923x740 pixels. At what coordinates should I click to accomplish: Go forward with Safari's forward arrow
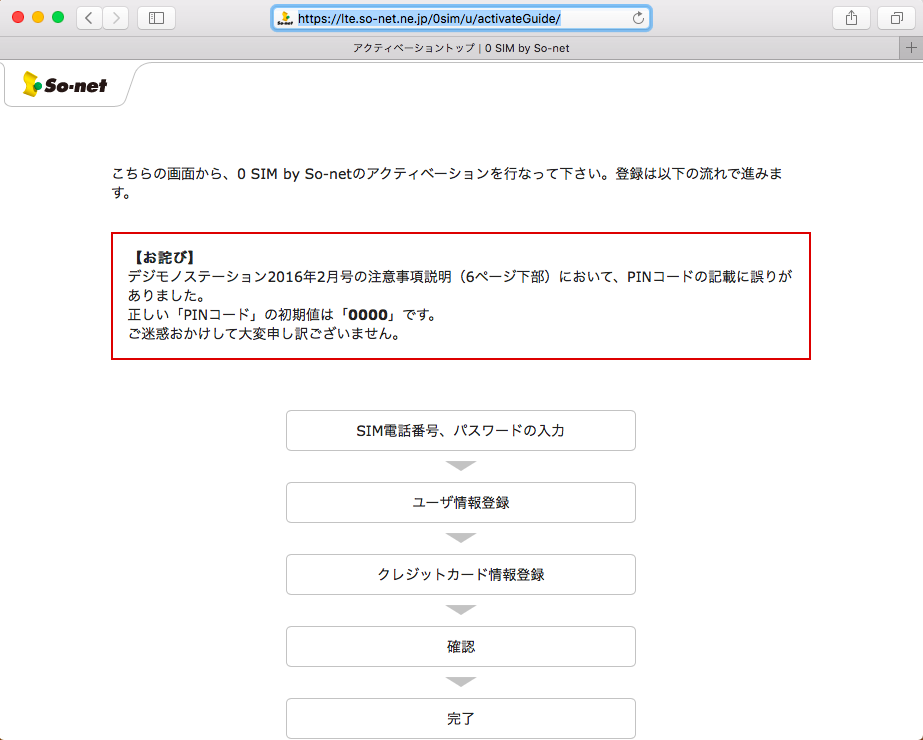click(116, 18)
